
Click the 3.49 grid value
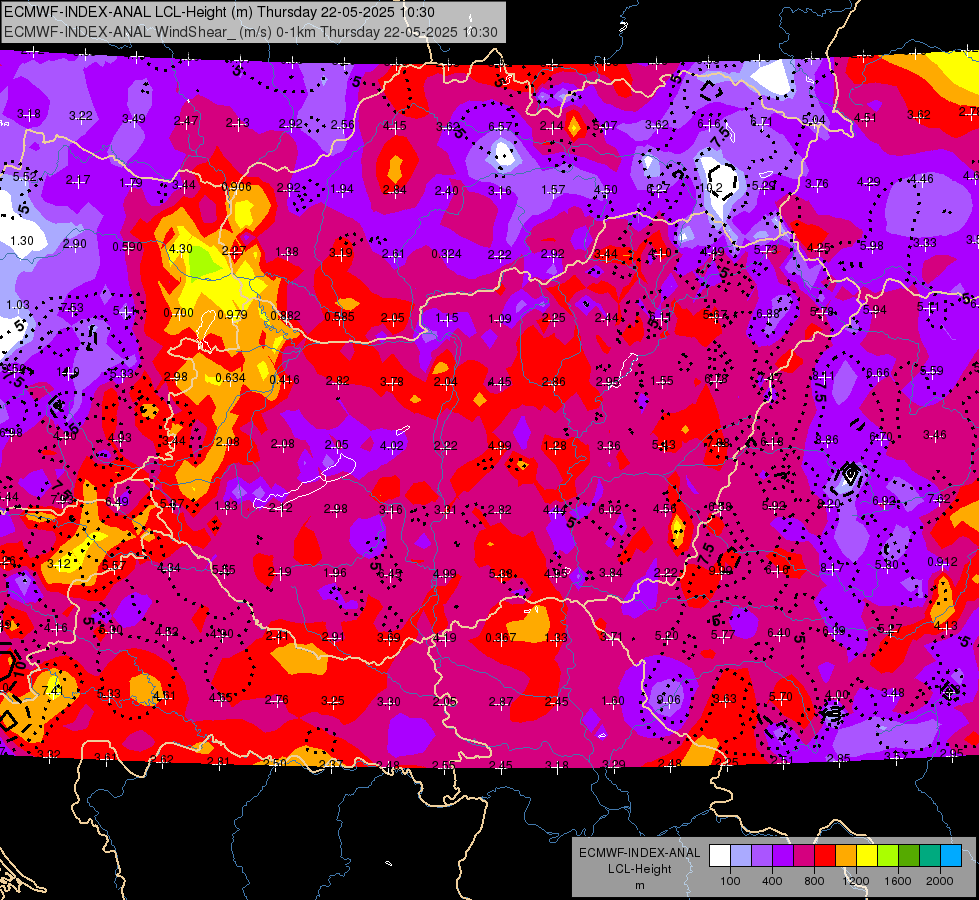tap(134, 118)
